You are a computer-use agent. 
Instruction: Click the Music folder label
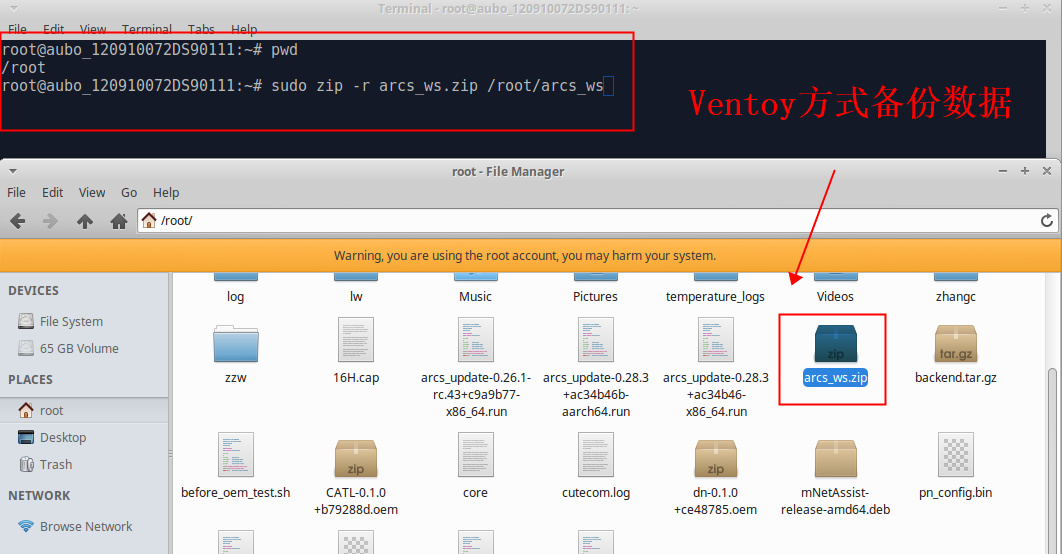tap(475, 297)
